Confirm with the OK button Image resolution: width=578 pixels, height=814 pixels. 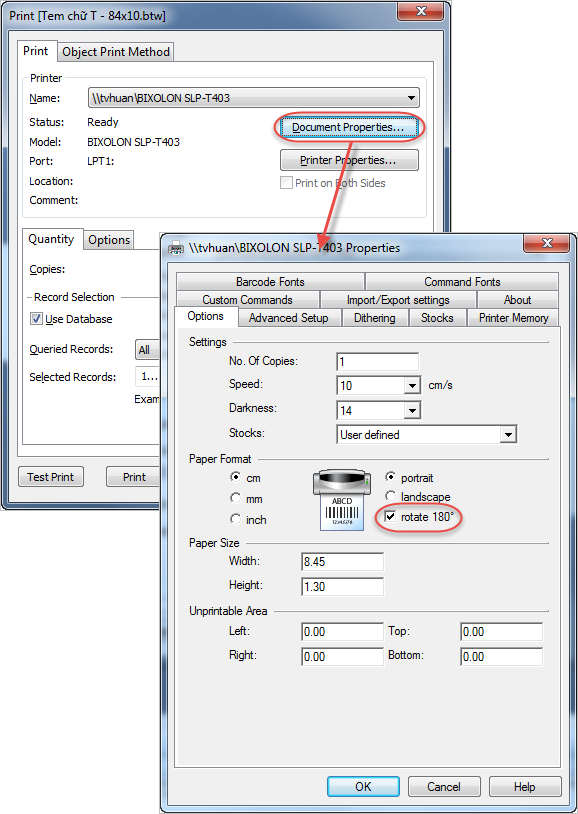[x=363, y=786]
